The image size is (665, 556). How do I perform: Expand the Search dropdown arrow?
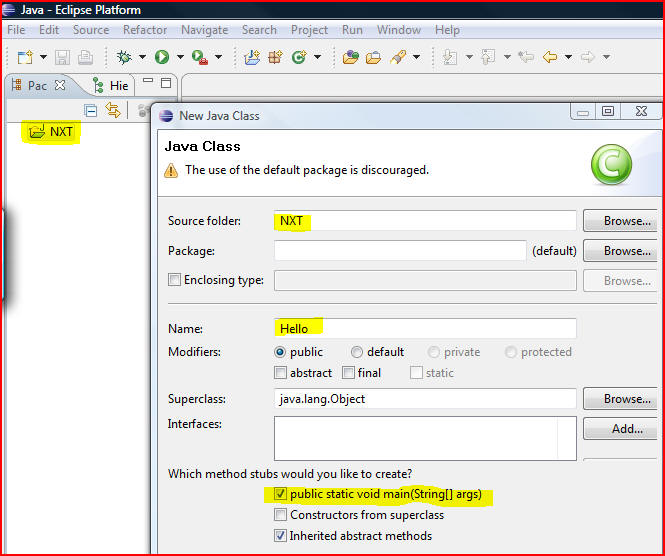(416, 57)
